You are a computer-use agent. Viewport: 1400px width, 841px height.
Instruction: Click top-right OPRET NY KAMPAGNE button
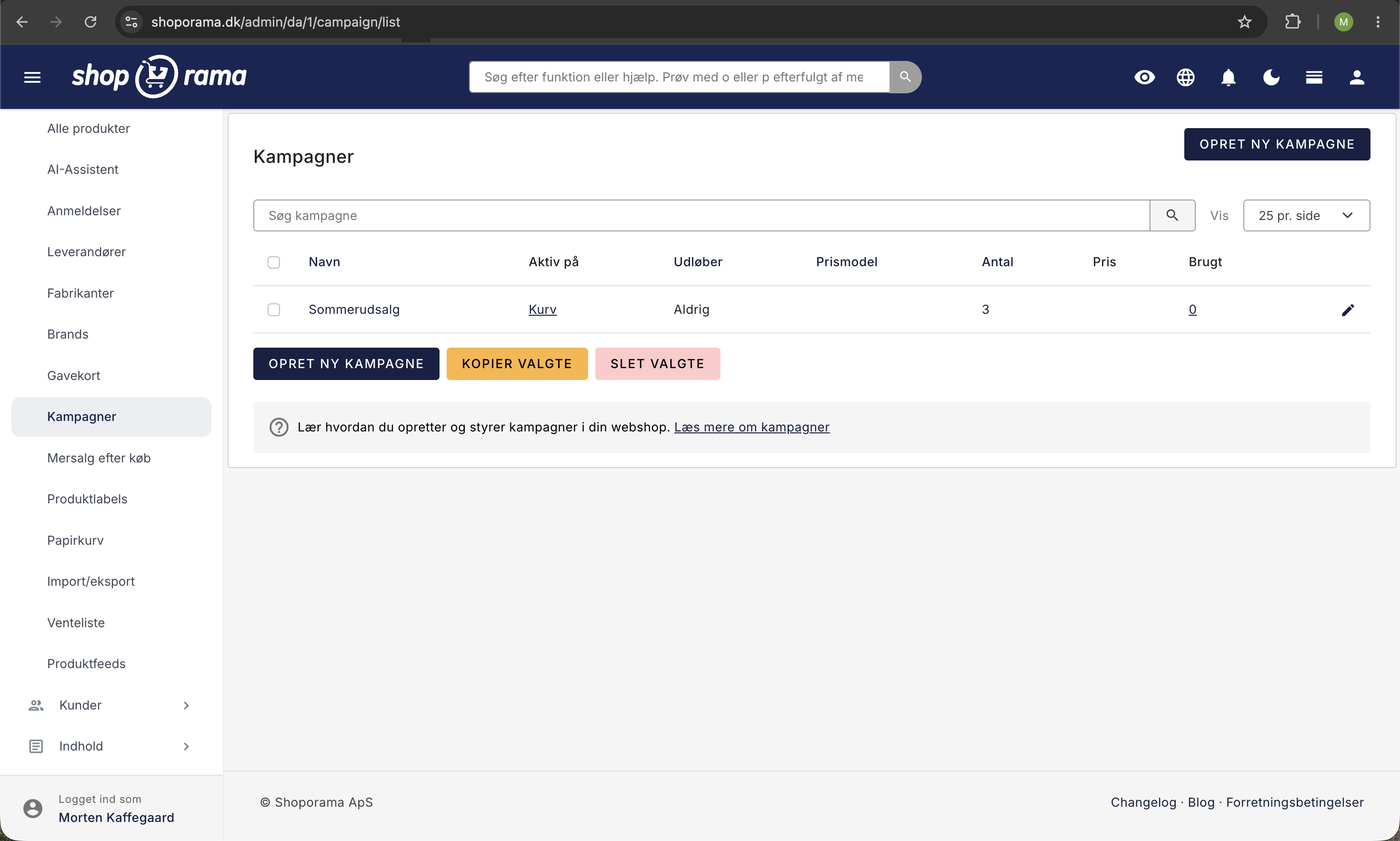[x=1277, y=144]
